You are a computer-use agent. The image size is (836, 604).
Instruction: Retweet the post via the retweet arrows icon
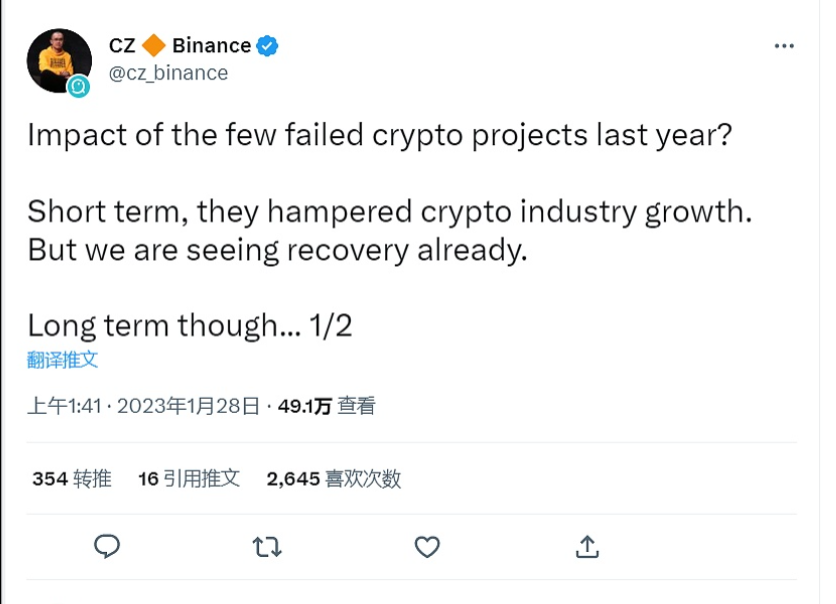266,548
